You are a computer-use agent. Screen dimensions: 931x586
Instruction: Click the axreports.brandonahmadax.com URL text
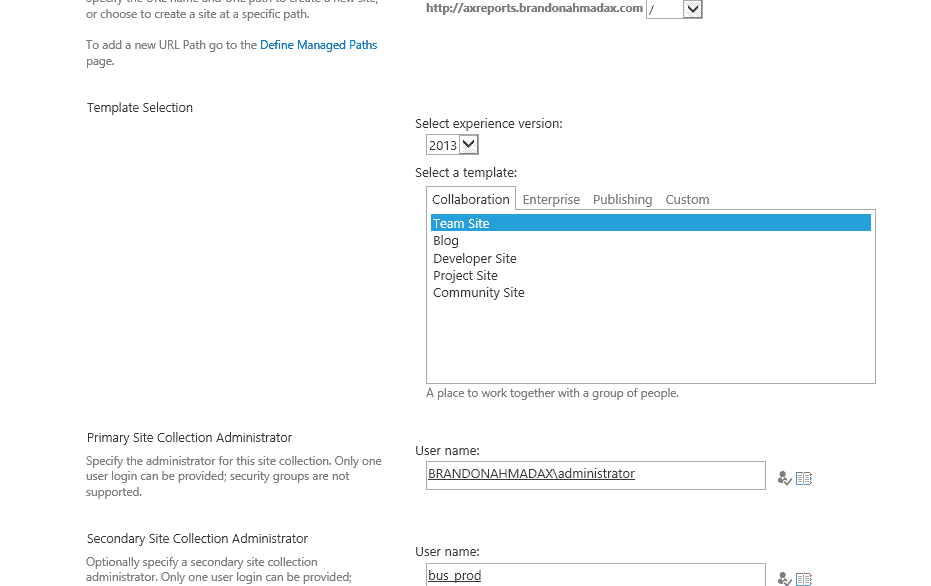(x=534, y=8)
